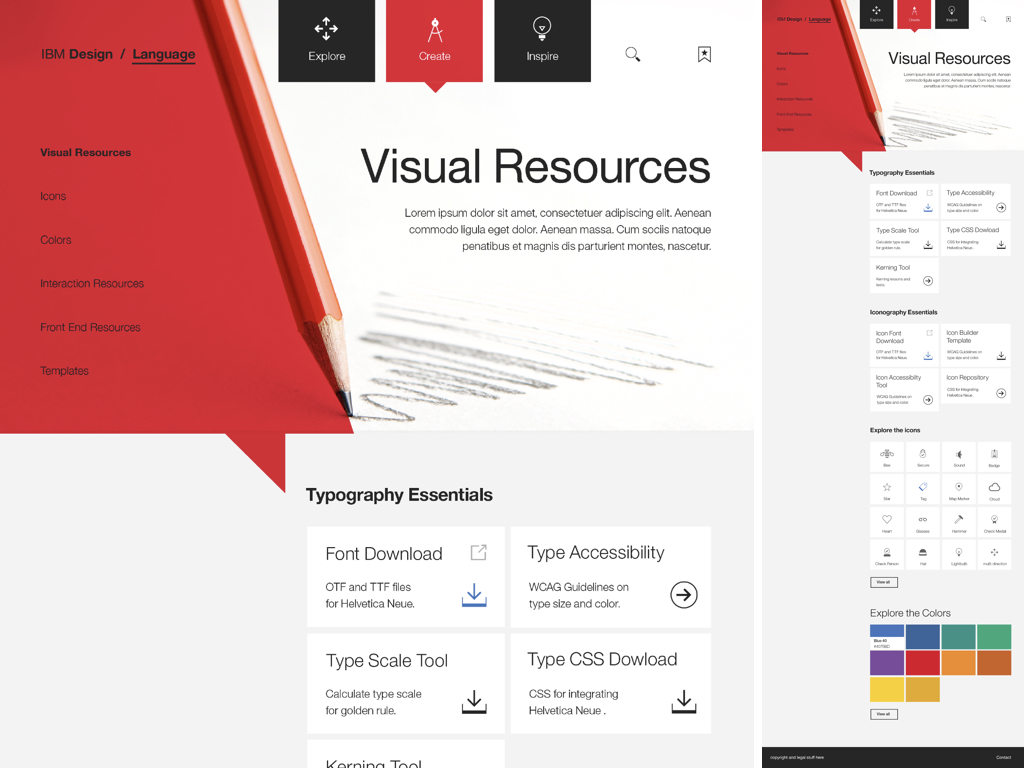Select the Secure lock icon tile
The width and height of the screenshot is (1024, 768).
923,456
